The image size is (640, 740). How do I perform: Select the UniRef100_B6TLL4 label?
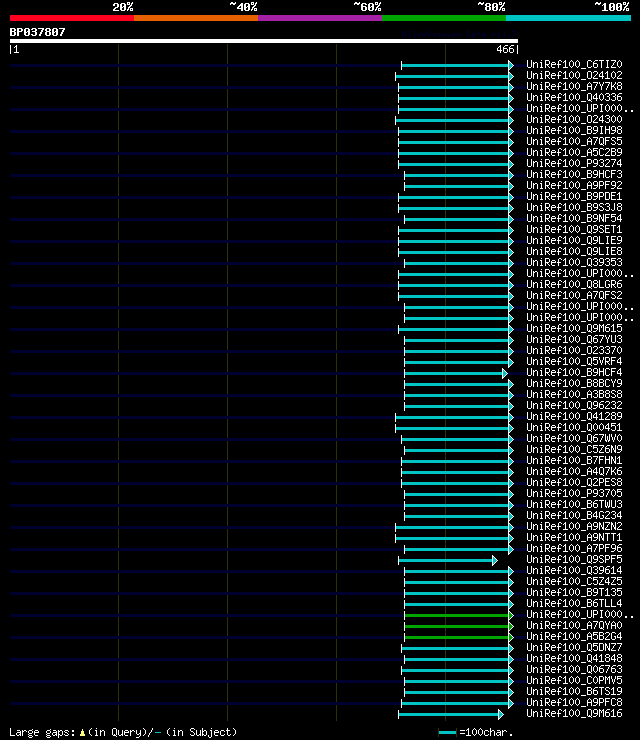[574, 604]
